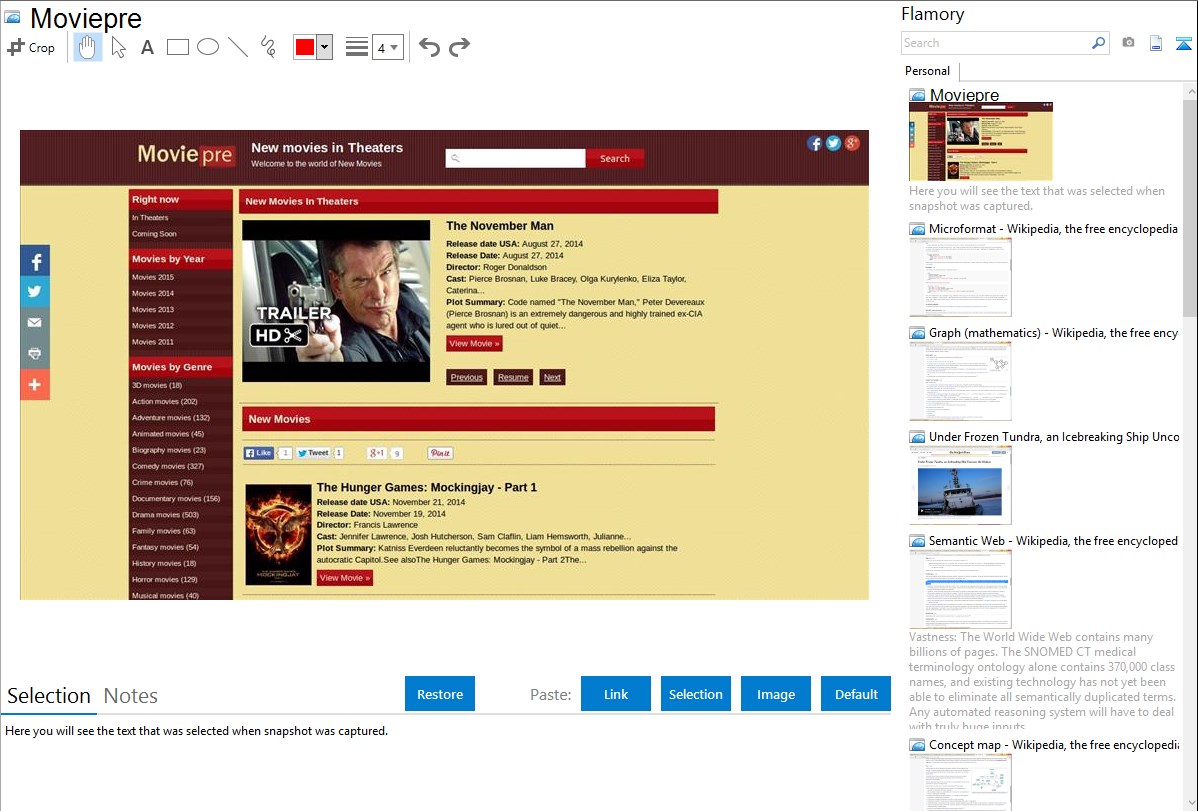The image size is (1198, 811).
Task: Open the Movies 2014 link
Action: (x=153, y=294)
